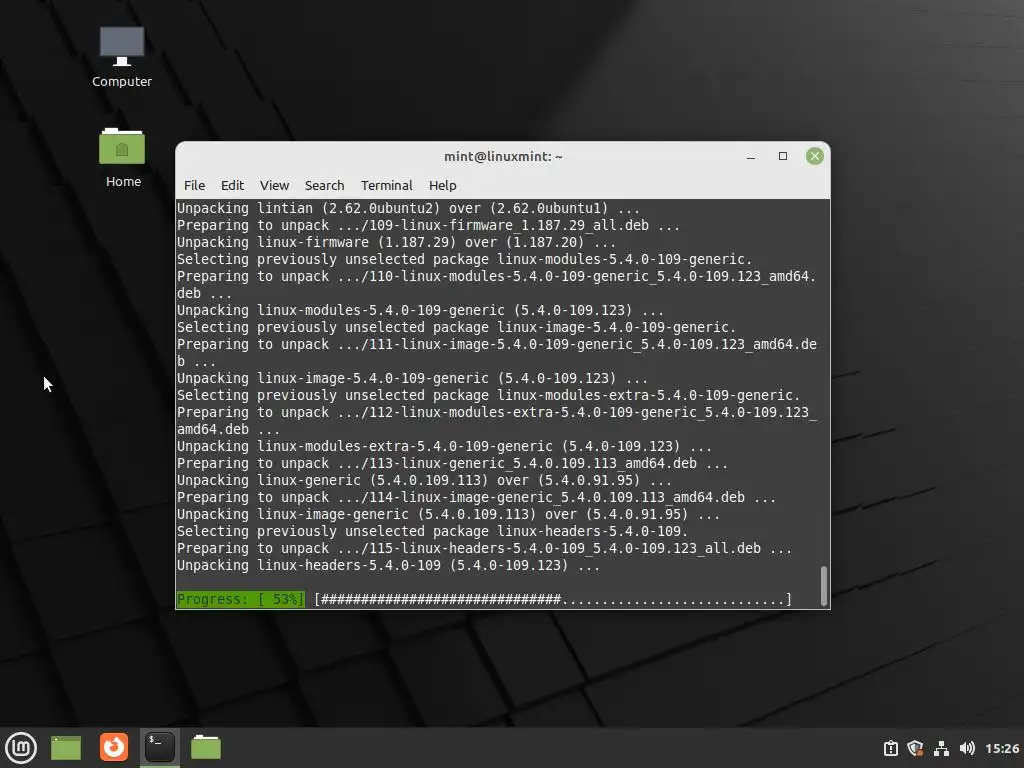The width and height of the screenshot is (1024, 768).
Task: Click 'Unpacking linux-modules-5.4.0-109-generic' line
Action: tap(421, 310)
